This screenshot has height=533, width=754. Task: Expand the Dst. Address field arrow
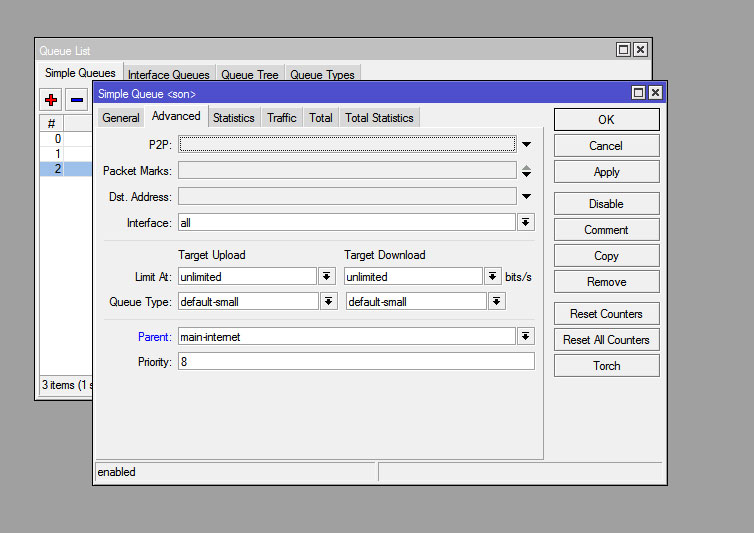[526, 197]
